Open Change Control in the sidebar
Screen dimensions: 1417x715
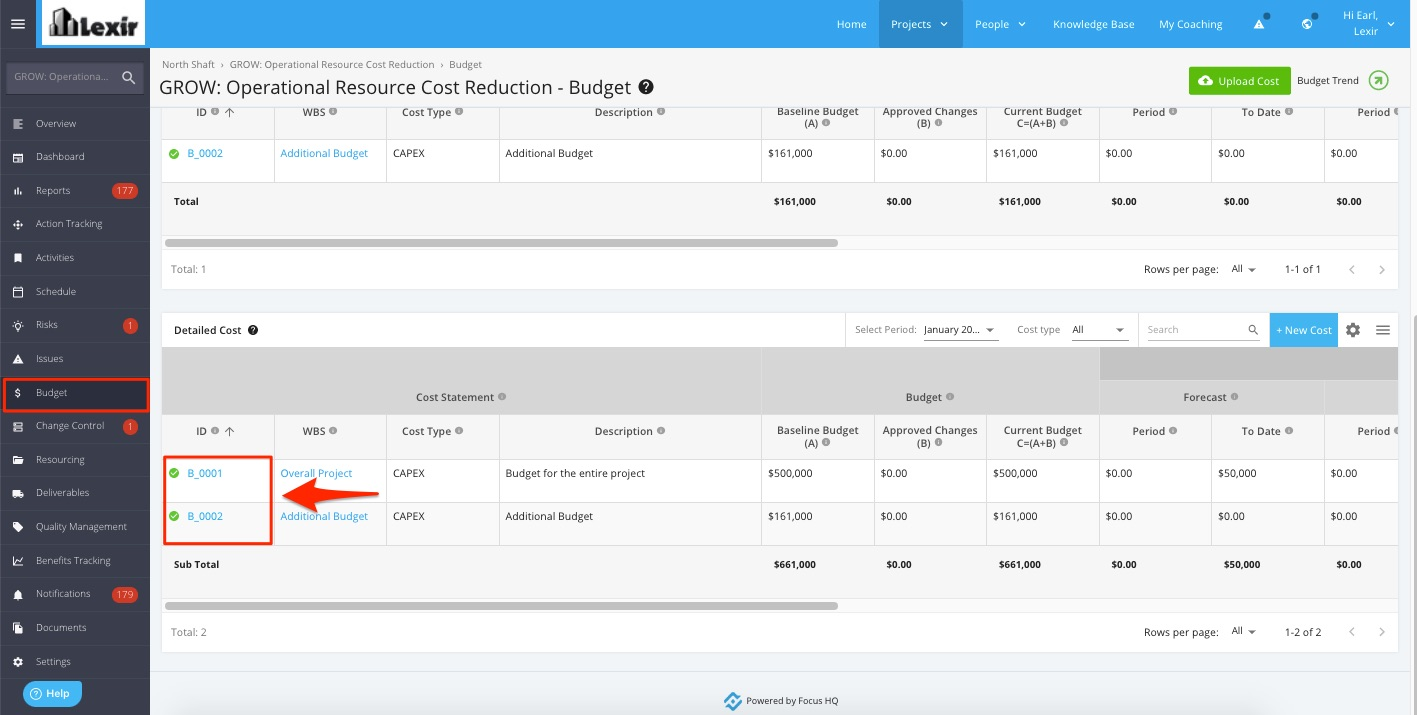[x=75, y=426]
